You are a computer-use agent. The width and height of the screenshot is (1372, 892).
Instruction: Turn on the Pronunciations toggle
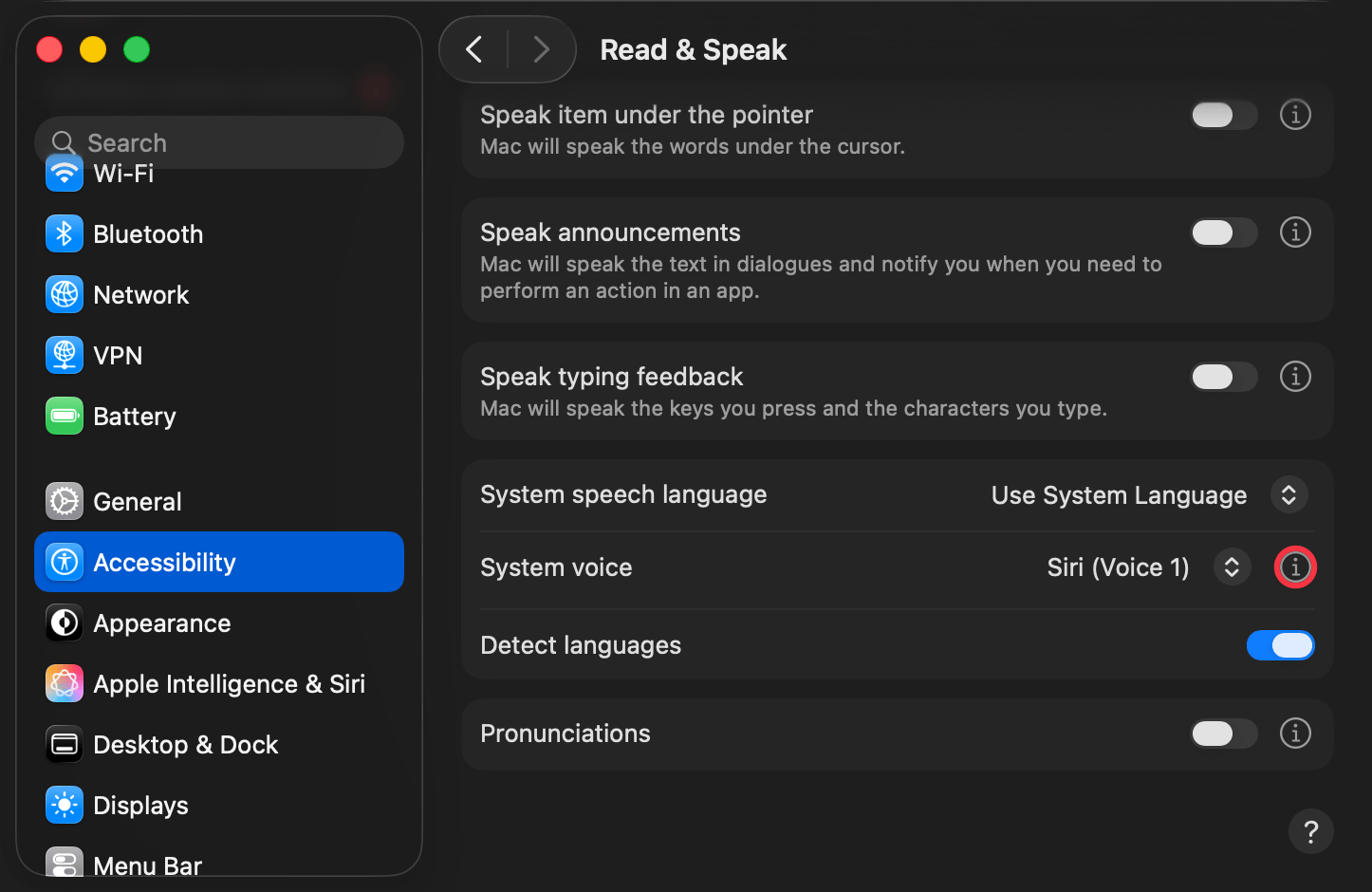[1224, 734]
